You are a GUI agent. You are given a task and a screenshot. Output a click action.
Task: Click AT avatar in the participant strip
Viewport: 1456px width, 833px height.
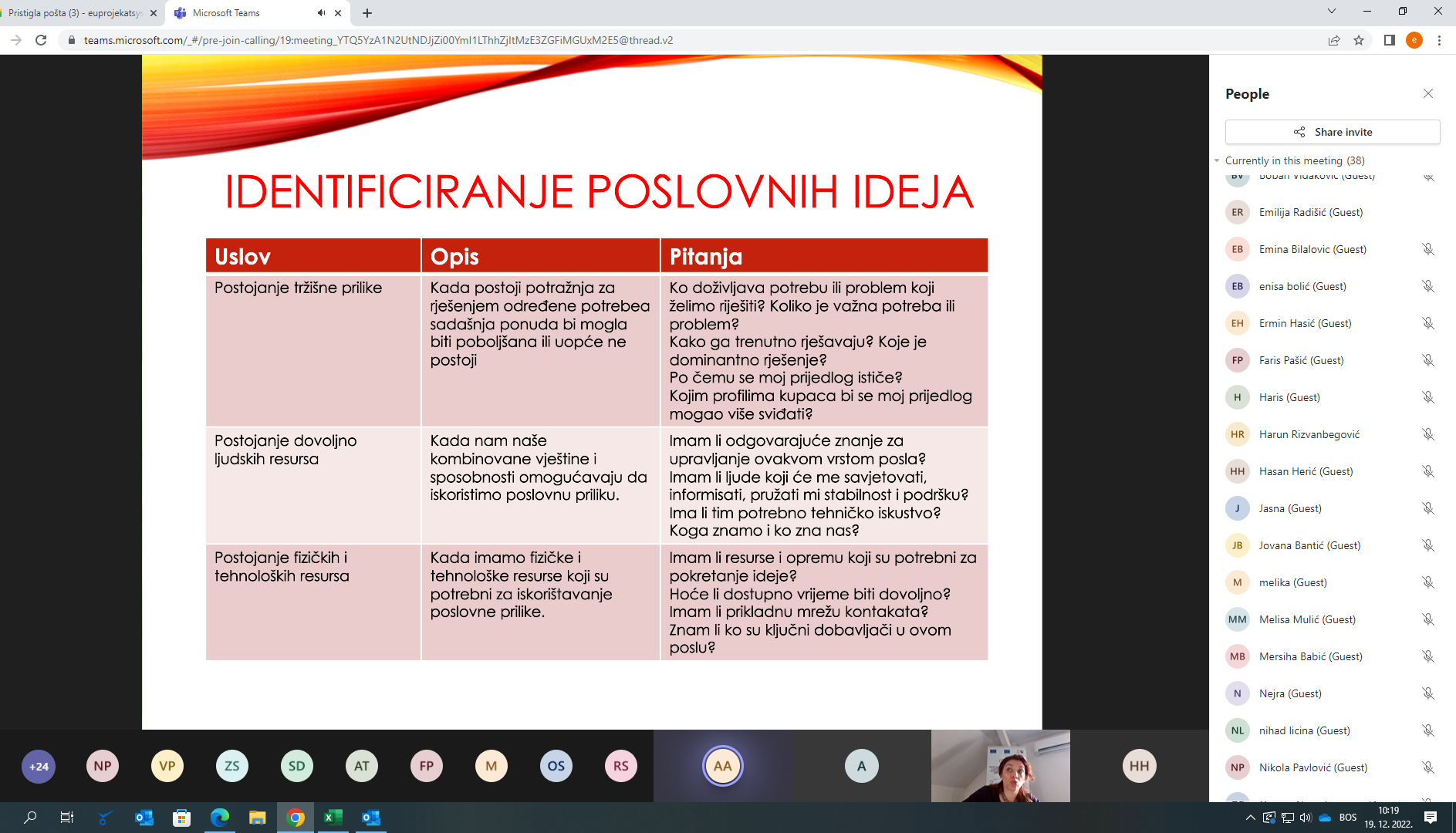pyautogui.click(x=362, y=766)
